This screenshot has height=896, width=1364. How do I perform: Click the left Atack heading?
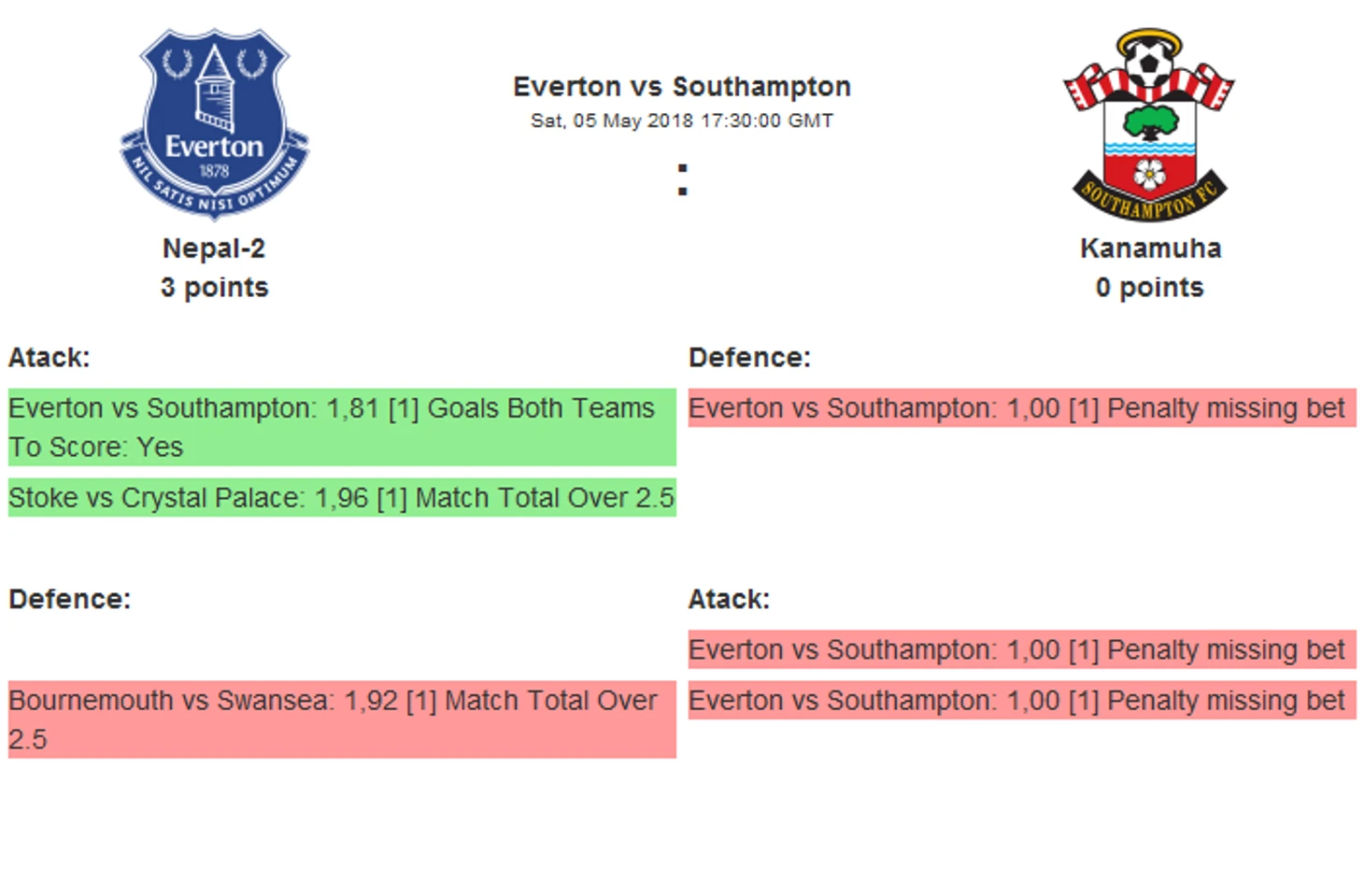(x=49, y=358)
